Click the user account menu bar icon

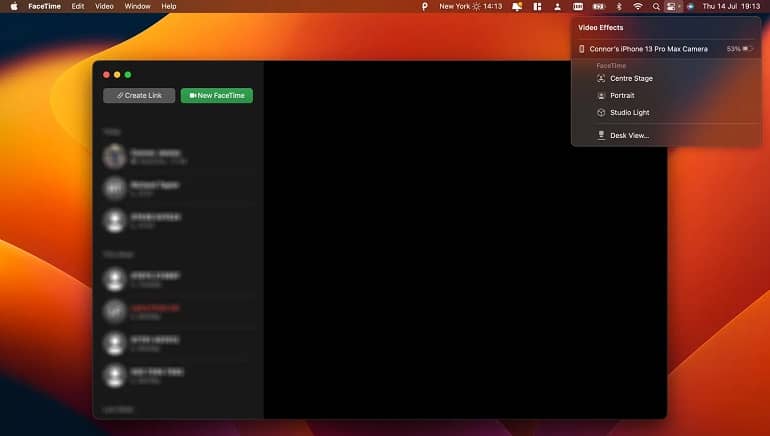click(557, 6)
